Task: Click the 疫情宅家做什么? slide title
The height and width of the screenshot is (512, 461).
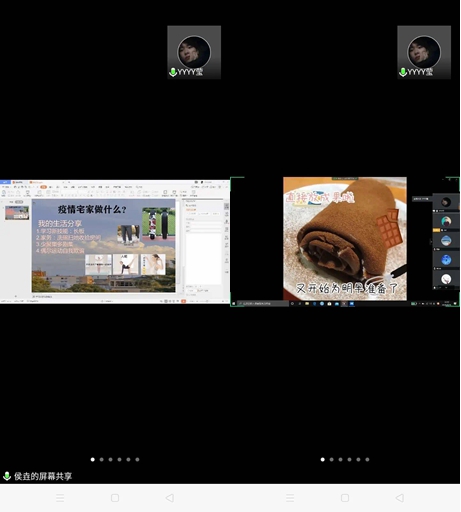Action: 92,210
